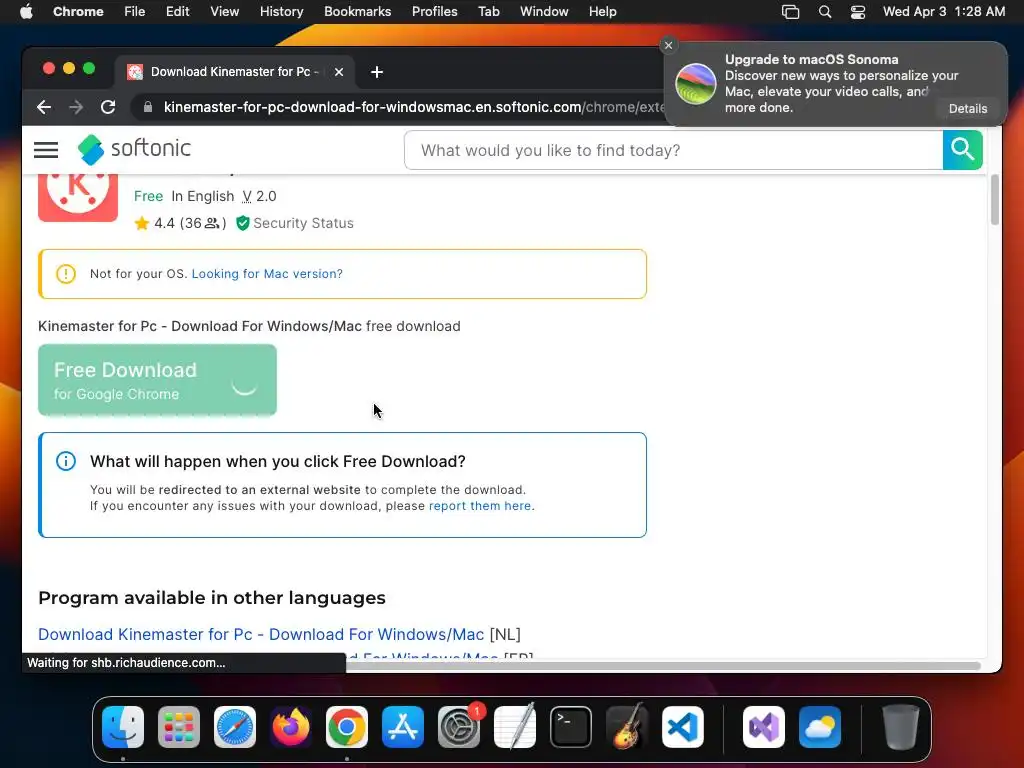This screenshot has height=768, width=1024.
Task: Open Terminal from the dock
Action: click(571, 726)
